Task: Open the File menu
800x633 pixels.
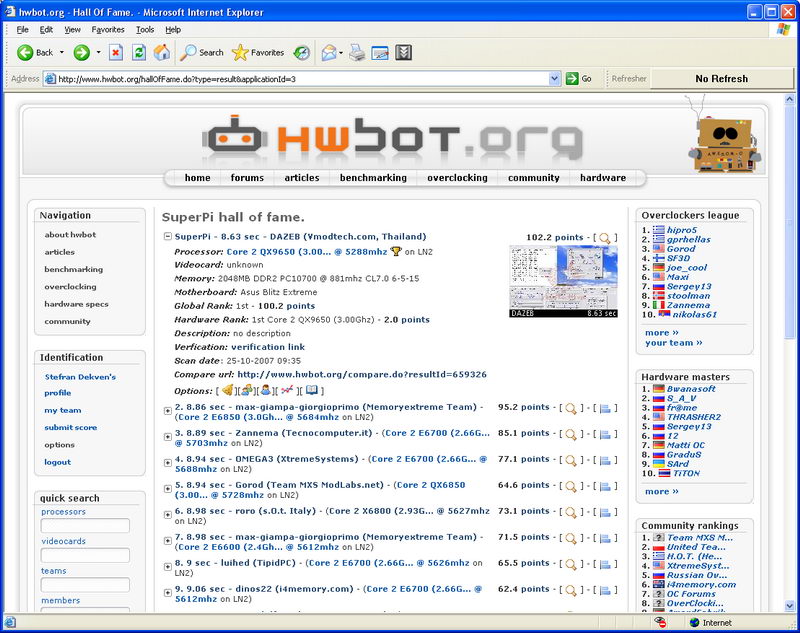Action: coord(22,30)
